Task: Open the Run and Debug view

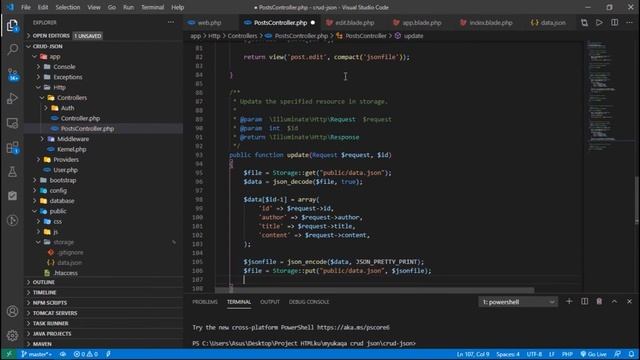Action: click(12, 98)
